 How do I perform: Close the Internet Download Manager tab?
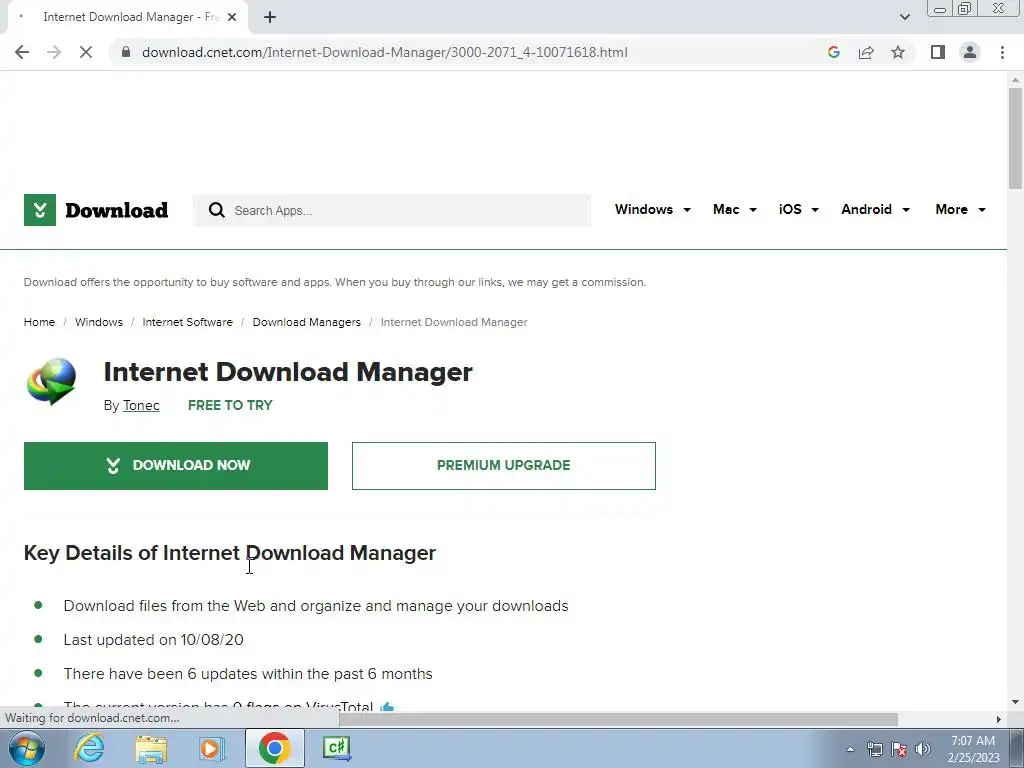point(232,17)
